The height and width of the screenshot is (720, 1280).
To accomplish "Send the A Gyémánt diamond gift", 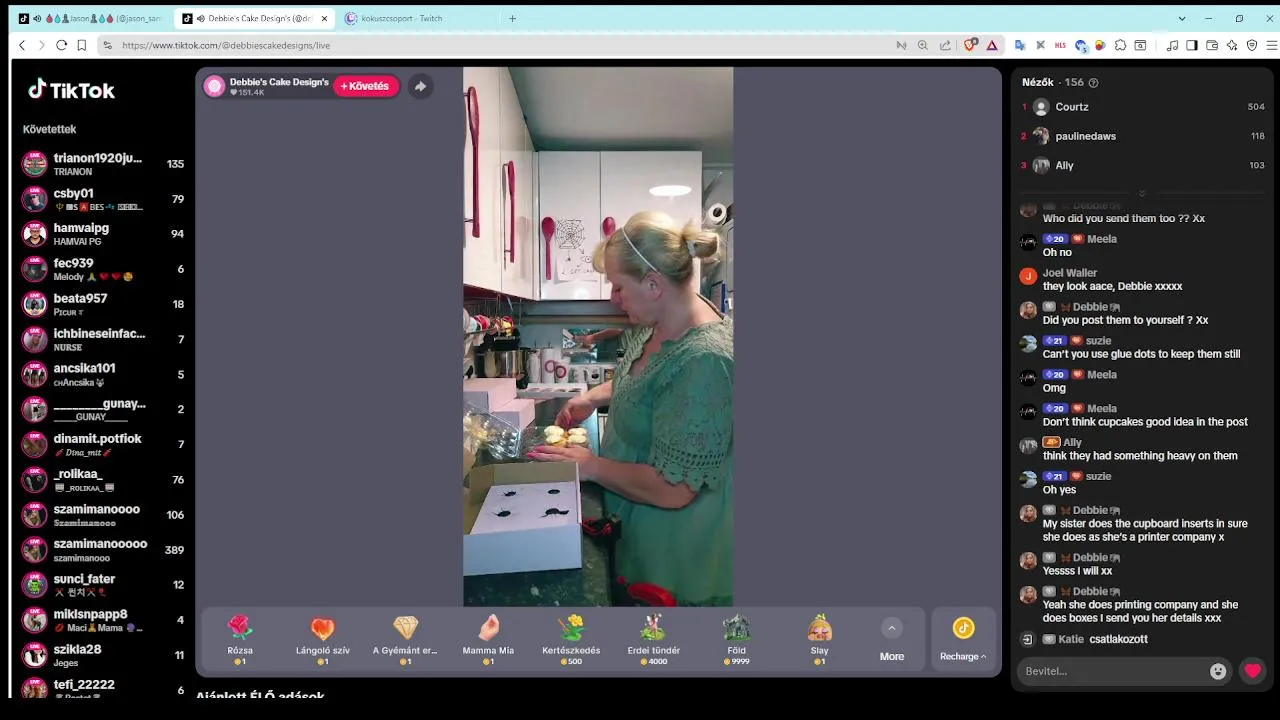I will (405, 640).
